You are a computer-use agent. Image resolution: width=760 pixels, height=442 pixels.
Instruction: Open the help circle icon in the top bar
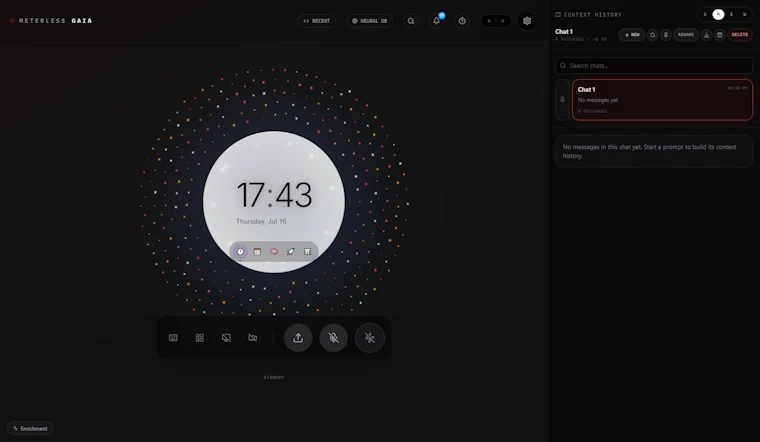tap(462, 21)
